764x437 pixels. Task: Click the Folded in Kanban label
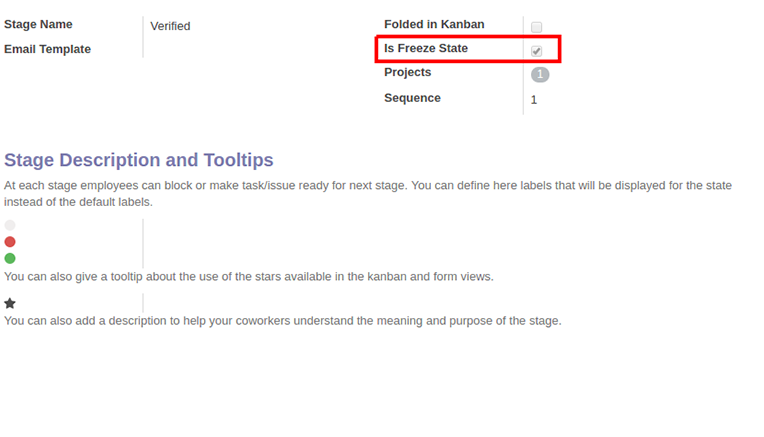point(434,24)
